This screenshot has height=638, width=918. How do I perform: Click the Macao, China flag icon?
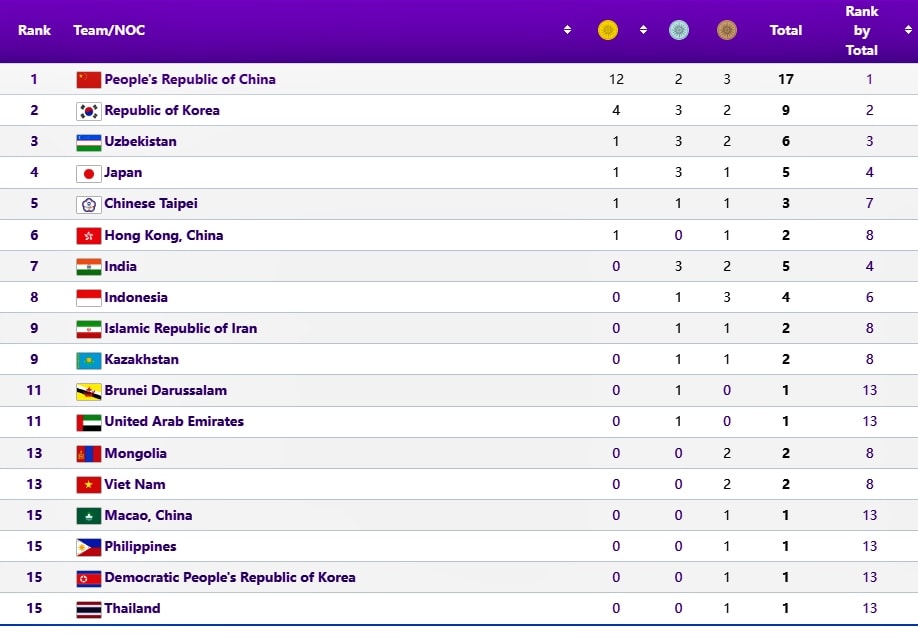[x=88, y=516]
